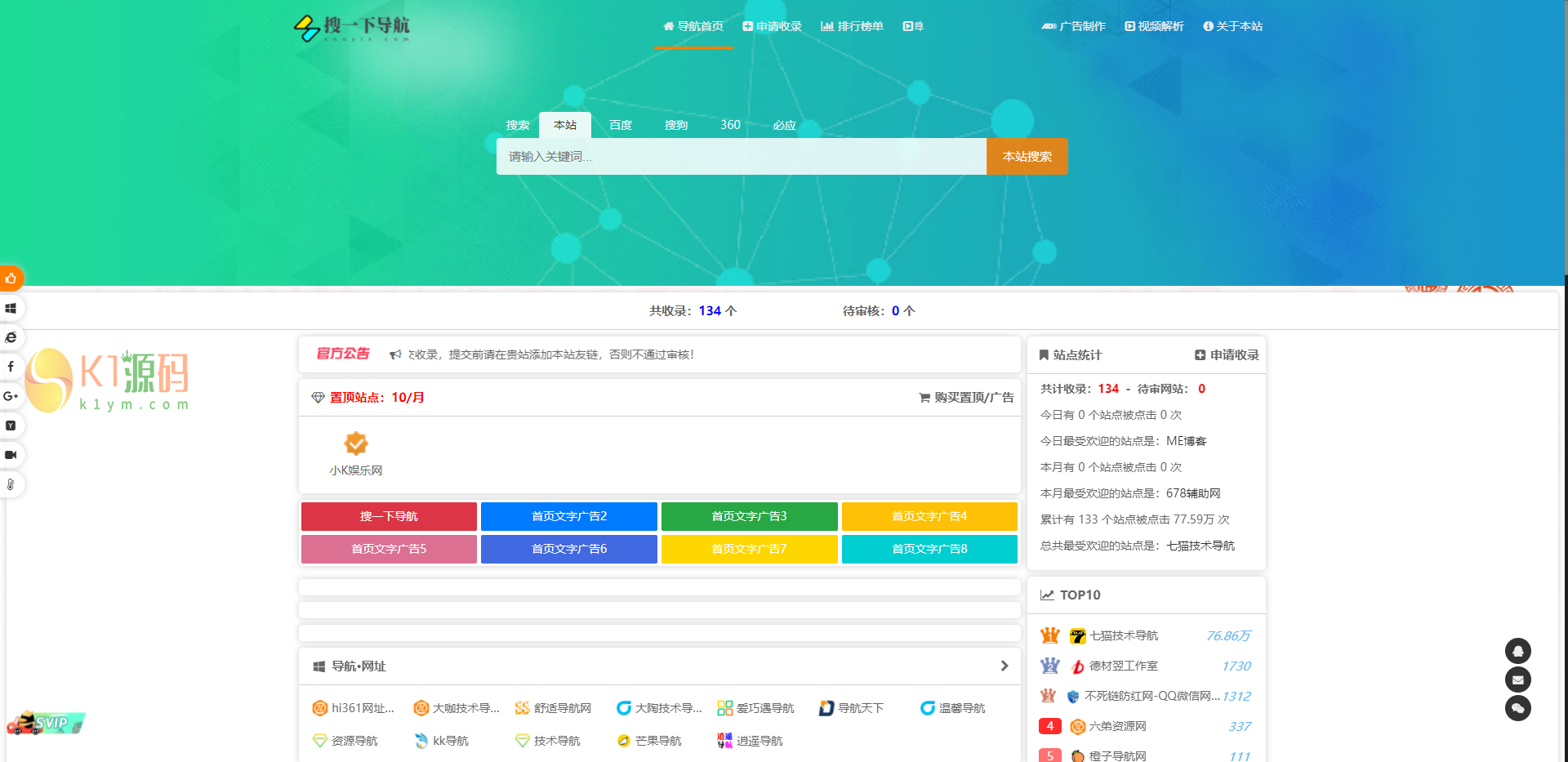The width and height of the screenshot is (1568, 762).
Task: Select the 百度 search tab
Action: click(x=621, y=125)
